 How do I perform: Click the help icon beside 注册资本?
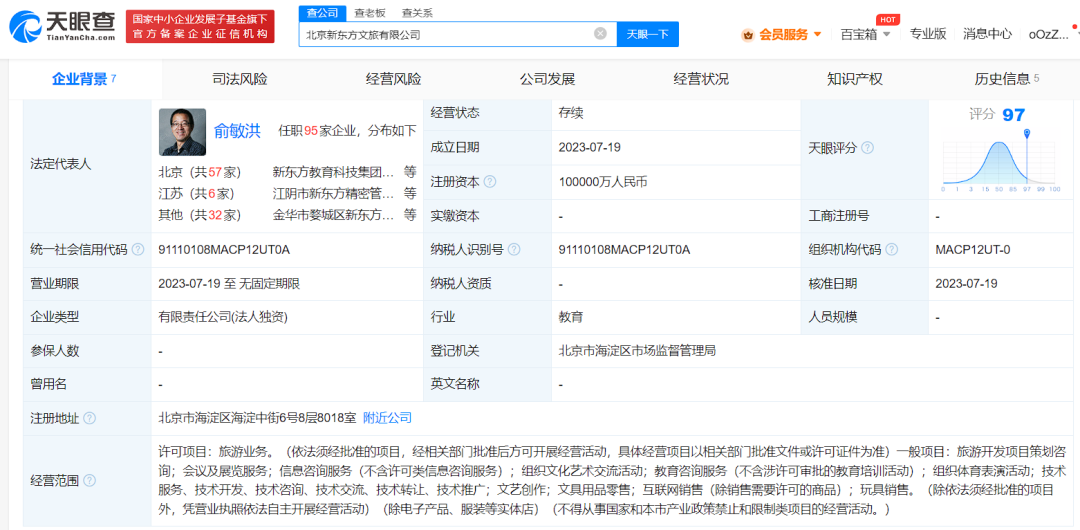[x=490, y=182]
